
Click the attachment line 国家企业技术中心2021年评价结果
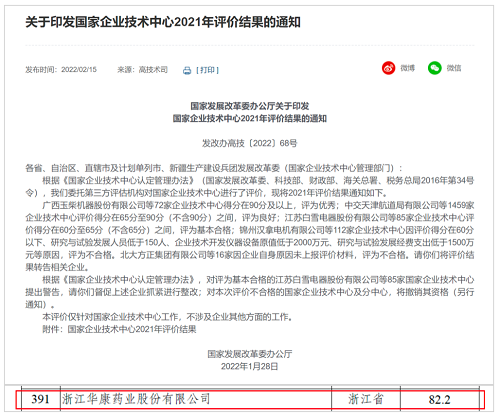coord(132,329)
